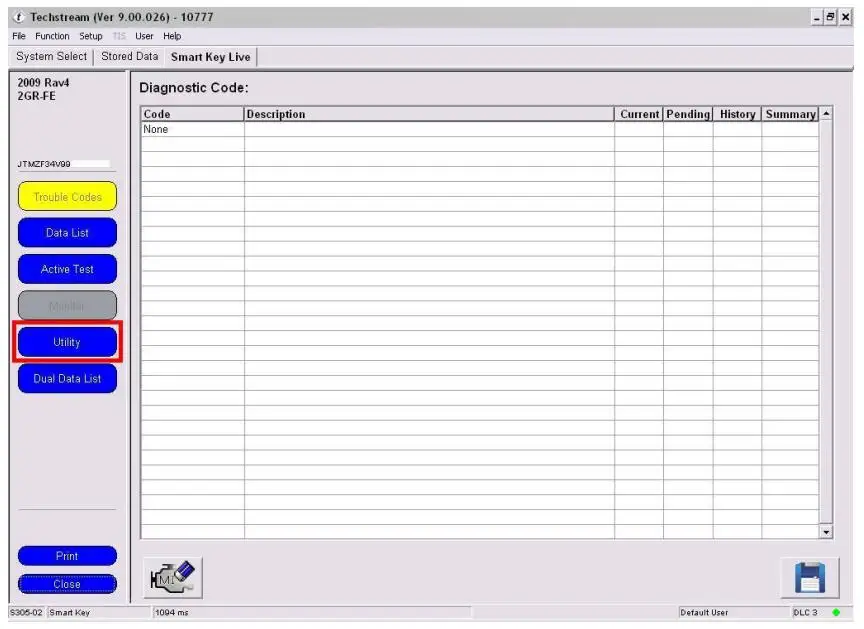Click the VIN text JTMZF34V99
Screen dimensions: 864x629
point(44,164)
